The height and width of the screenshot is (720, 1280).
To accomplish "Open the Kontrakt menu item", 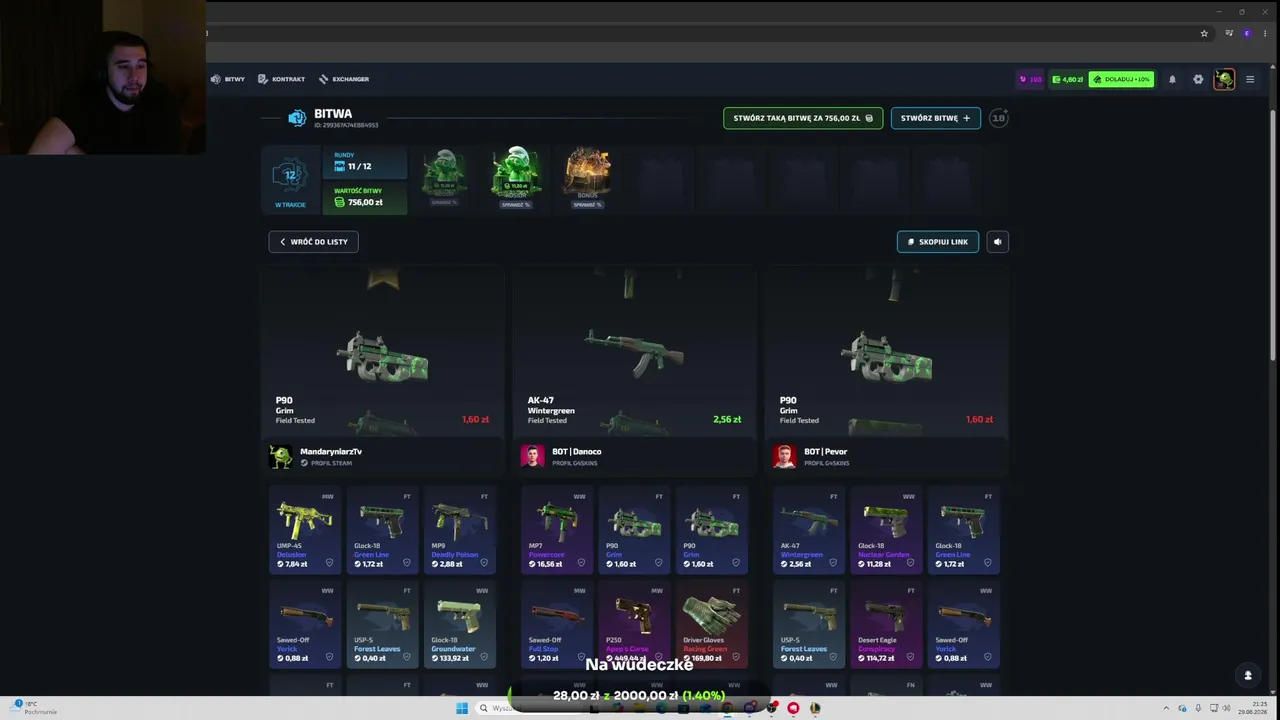I will point(281,79).
